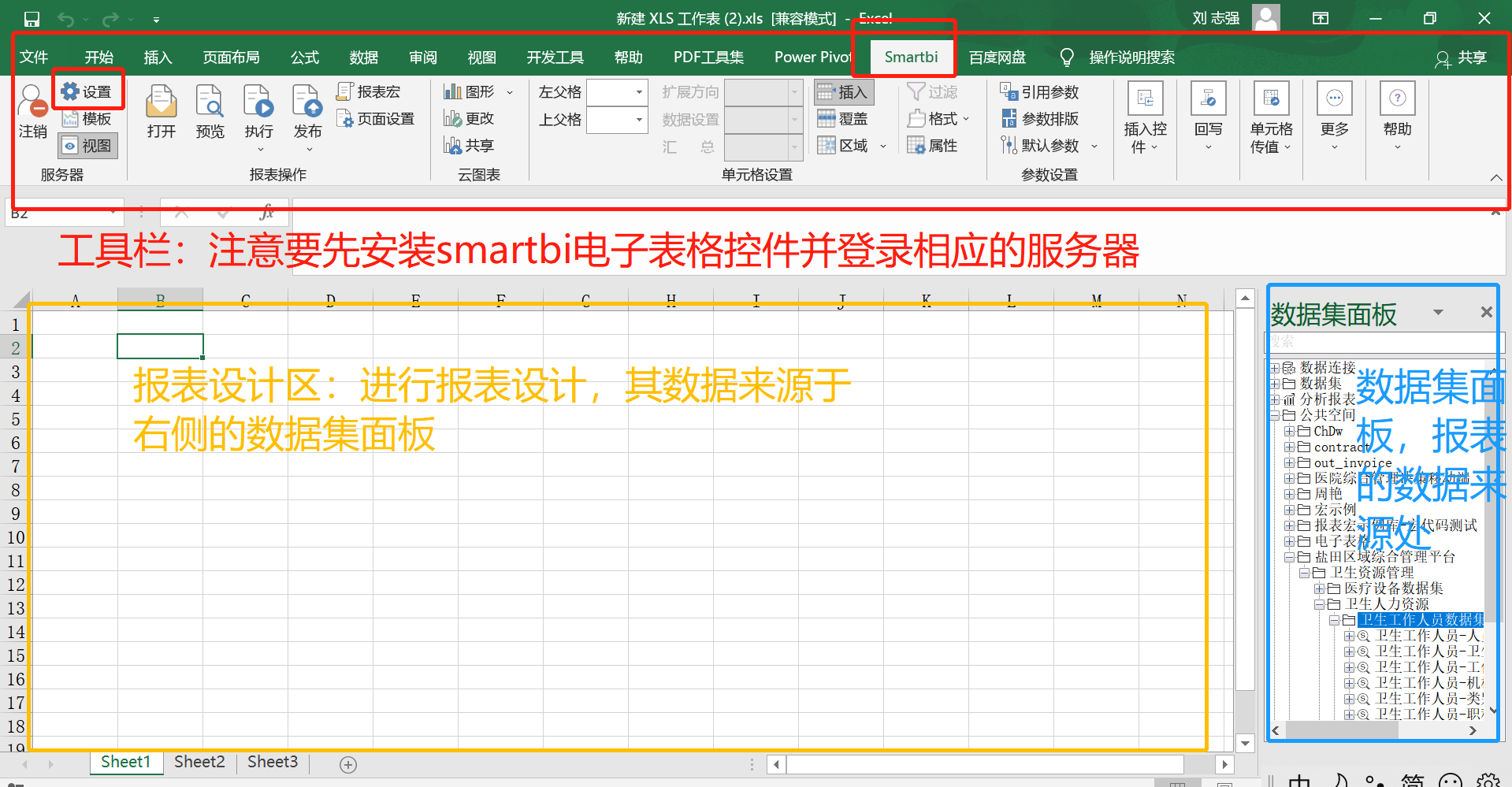Open 报表宏 report macro
1512x787 pixels.
[368, 92]
